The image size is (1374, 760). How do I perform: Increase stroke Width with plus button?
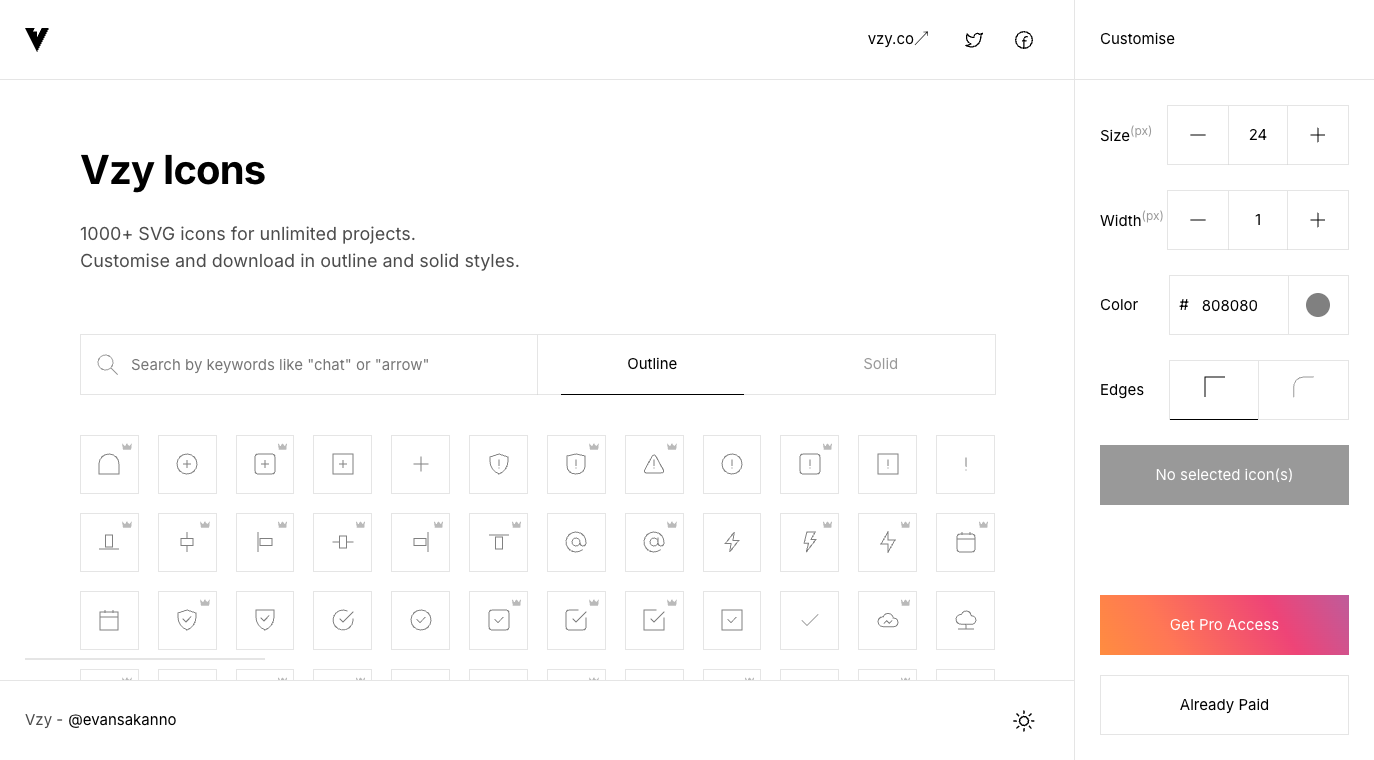tap(1317, 220)
